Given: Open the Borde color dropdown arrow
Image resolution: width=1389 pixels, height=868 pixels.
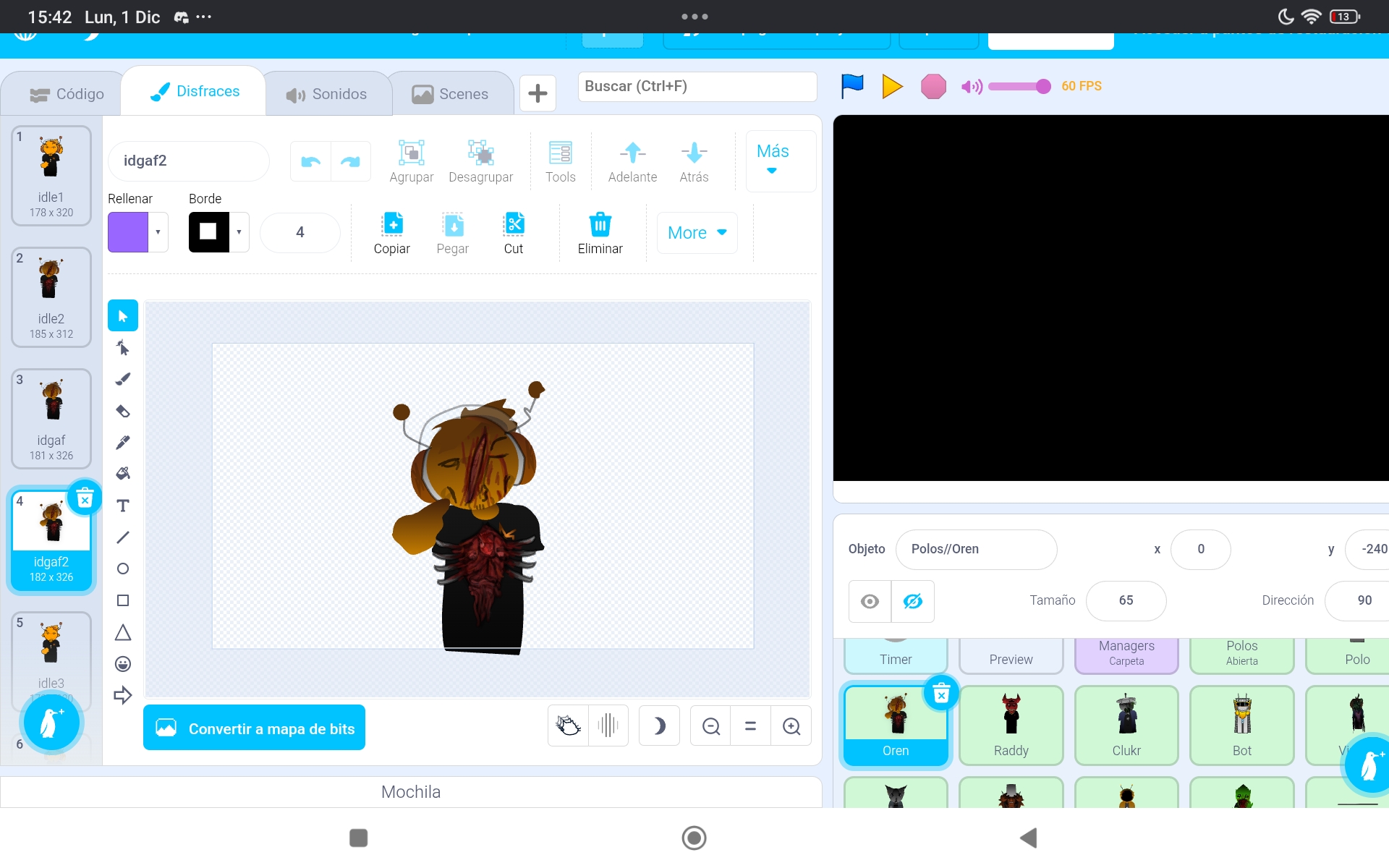Looking at the screenshot, I should 239,232.
